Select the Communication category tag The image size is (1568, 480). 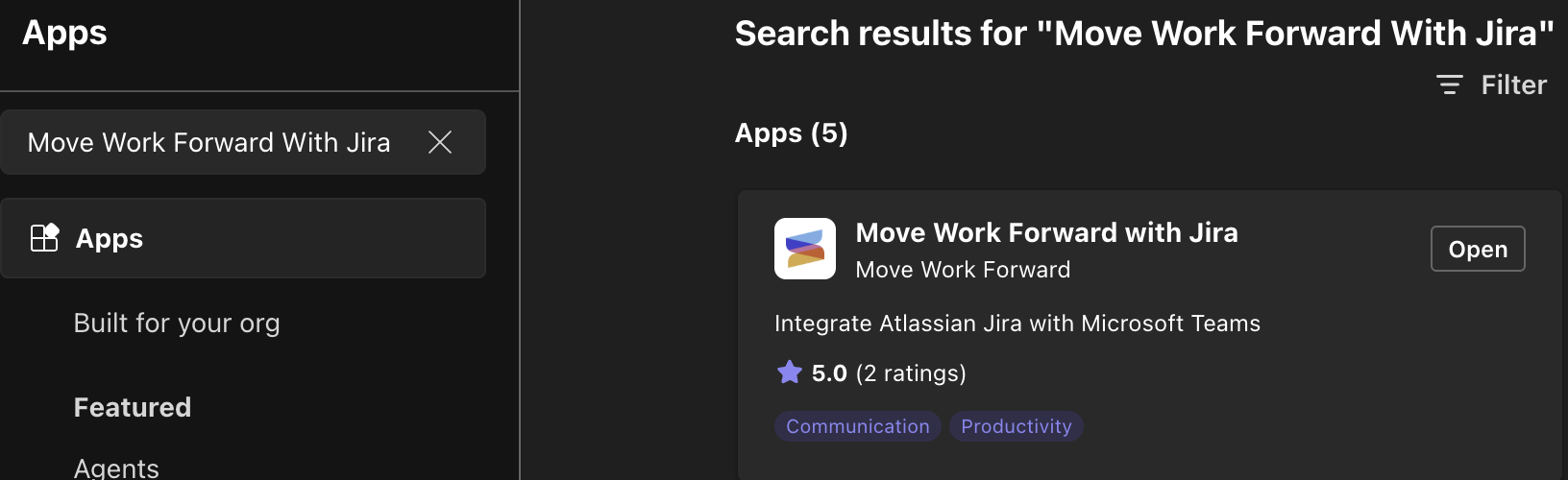tap(857, 426)
